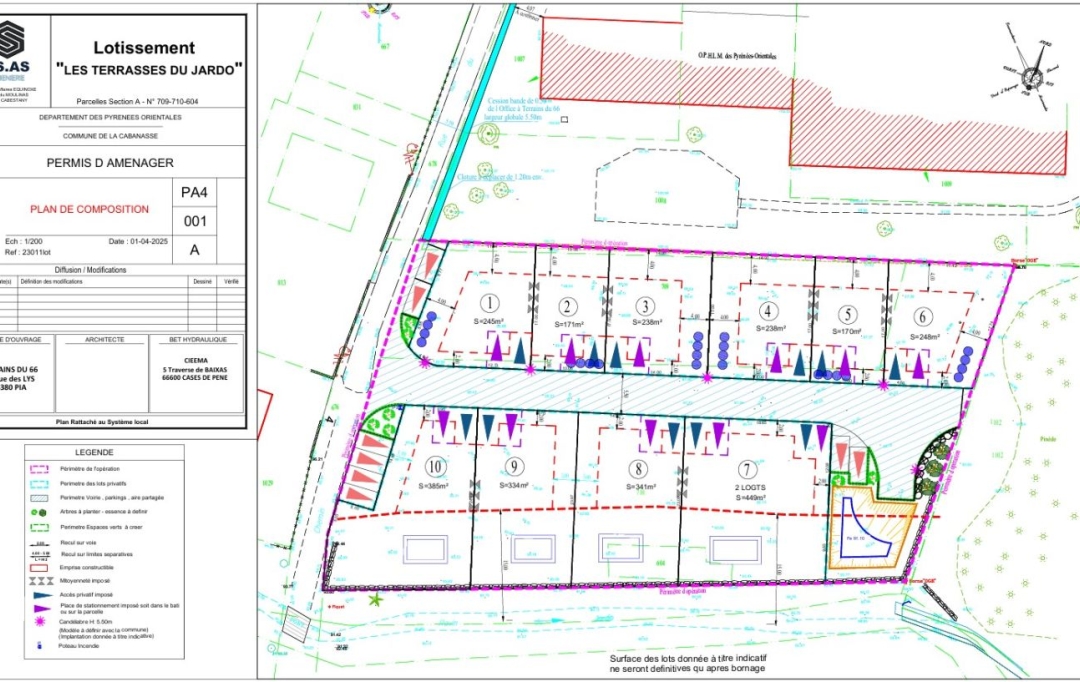This screenshot has height=682, width=1080.
Task: Select circled lot number 3
Action: (x=645, y=306)
